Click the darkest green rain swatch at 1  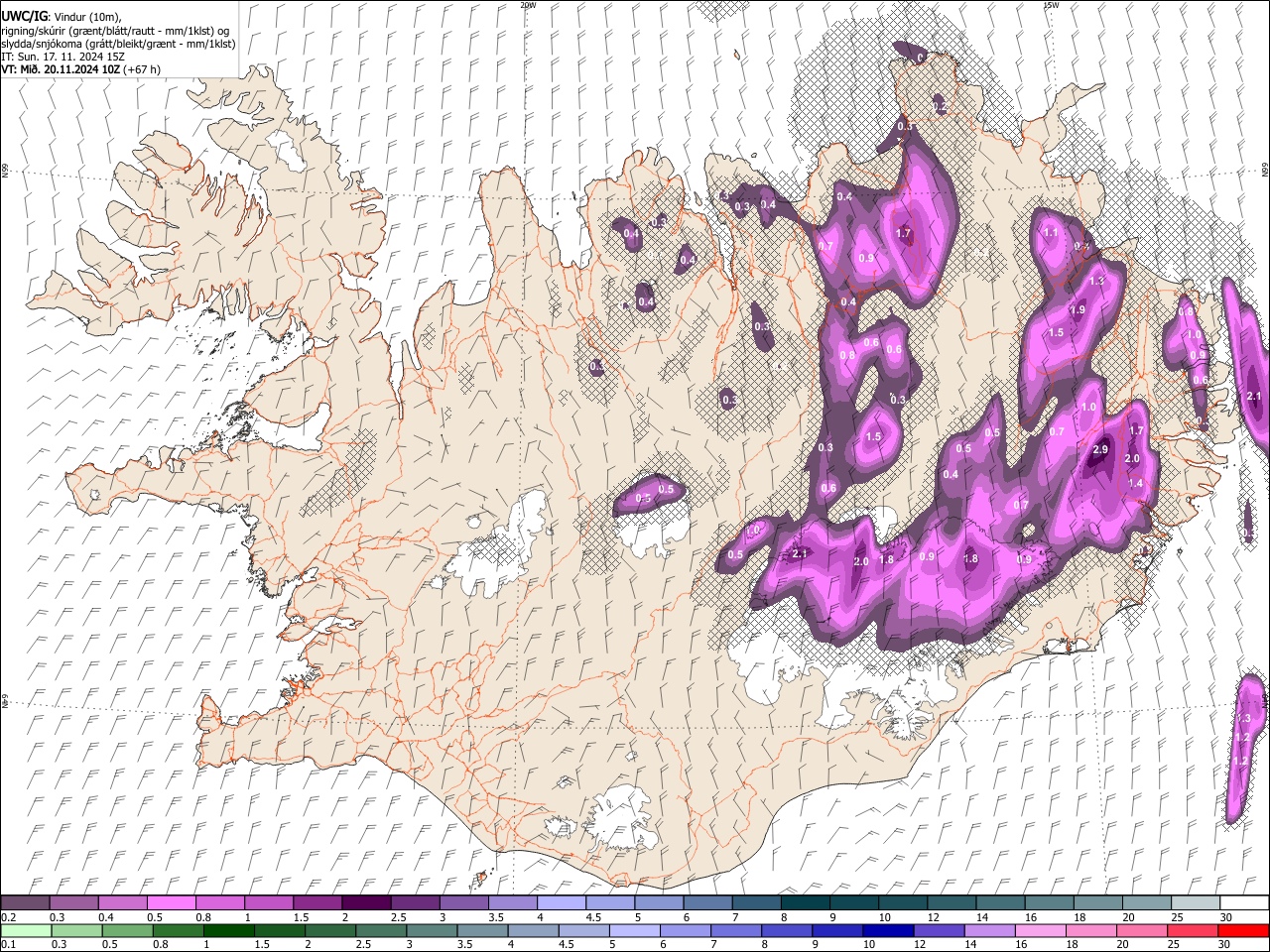228,930
